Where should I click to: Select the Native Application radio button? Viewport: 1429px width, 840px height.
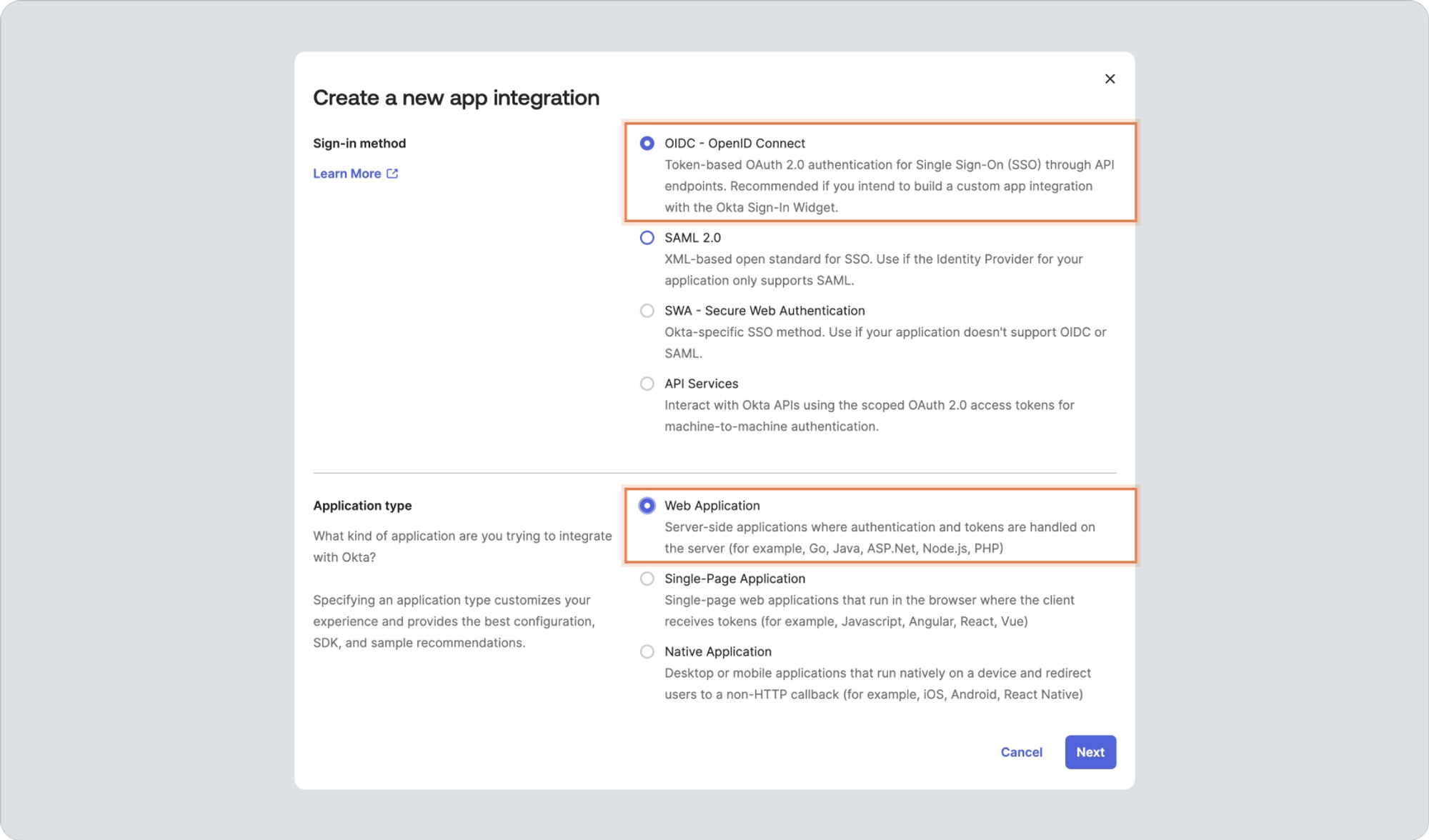pyautogui.click(x=647, y=651)
